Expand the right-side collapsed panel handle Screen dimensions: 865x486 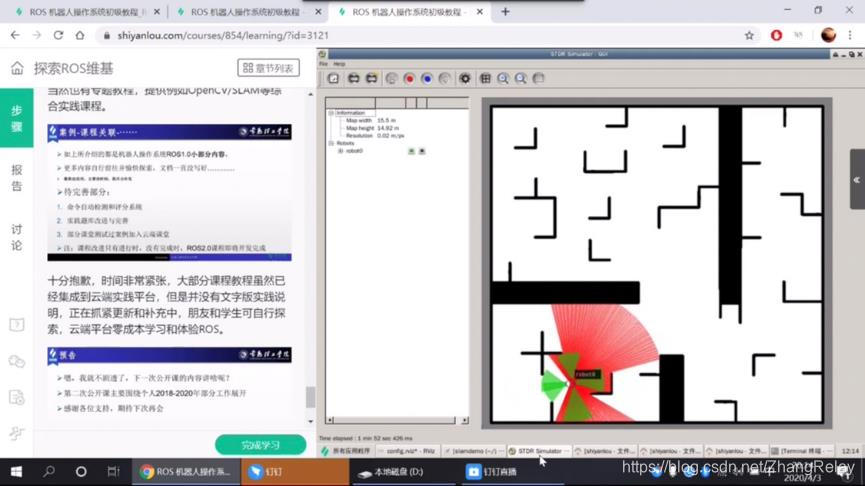pos(857,179)
